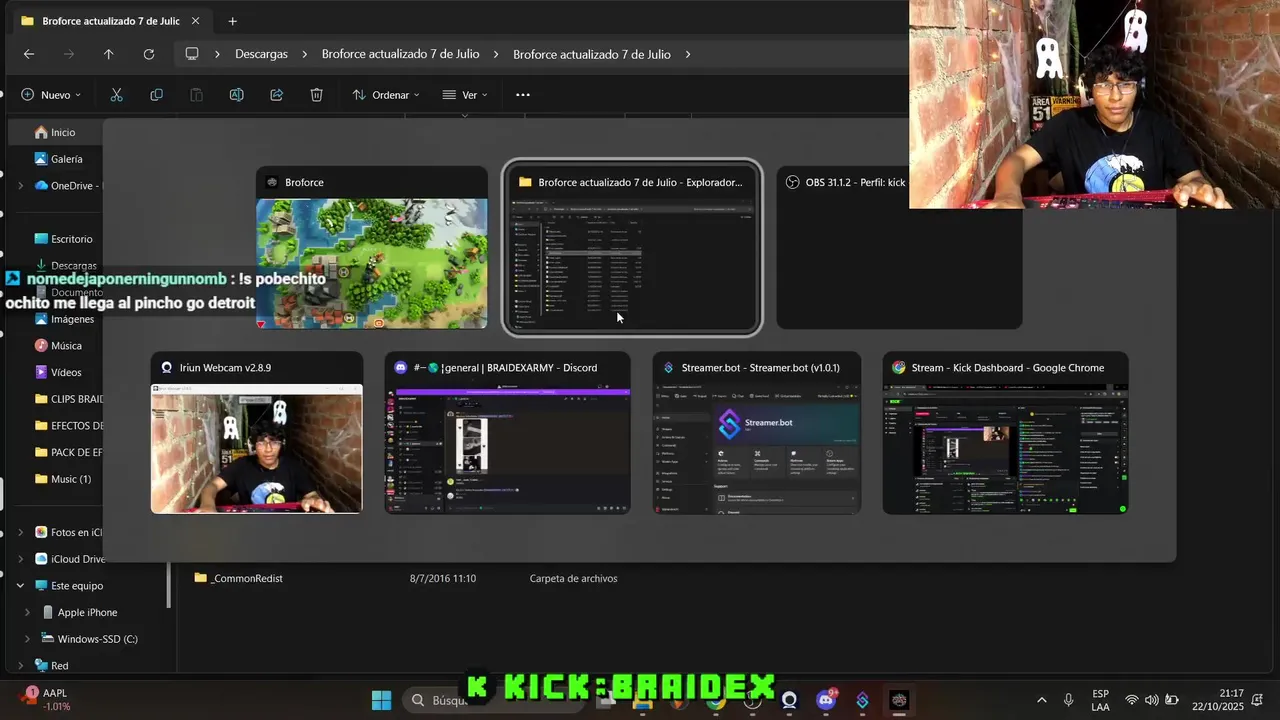Click the Rename icon in Explorer toolbar
The height and width of the screenshot is (720, 1280).
tap(236, 95)
